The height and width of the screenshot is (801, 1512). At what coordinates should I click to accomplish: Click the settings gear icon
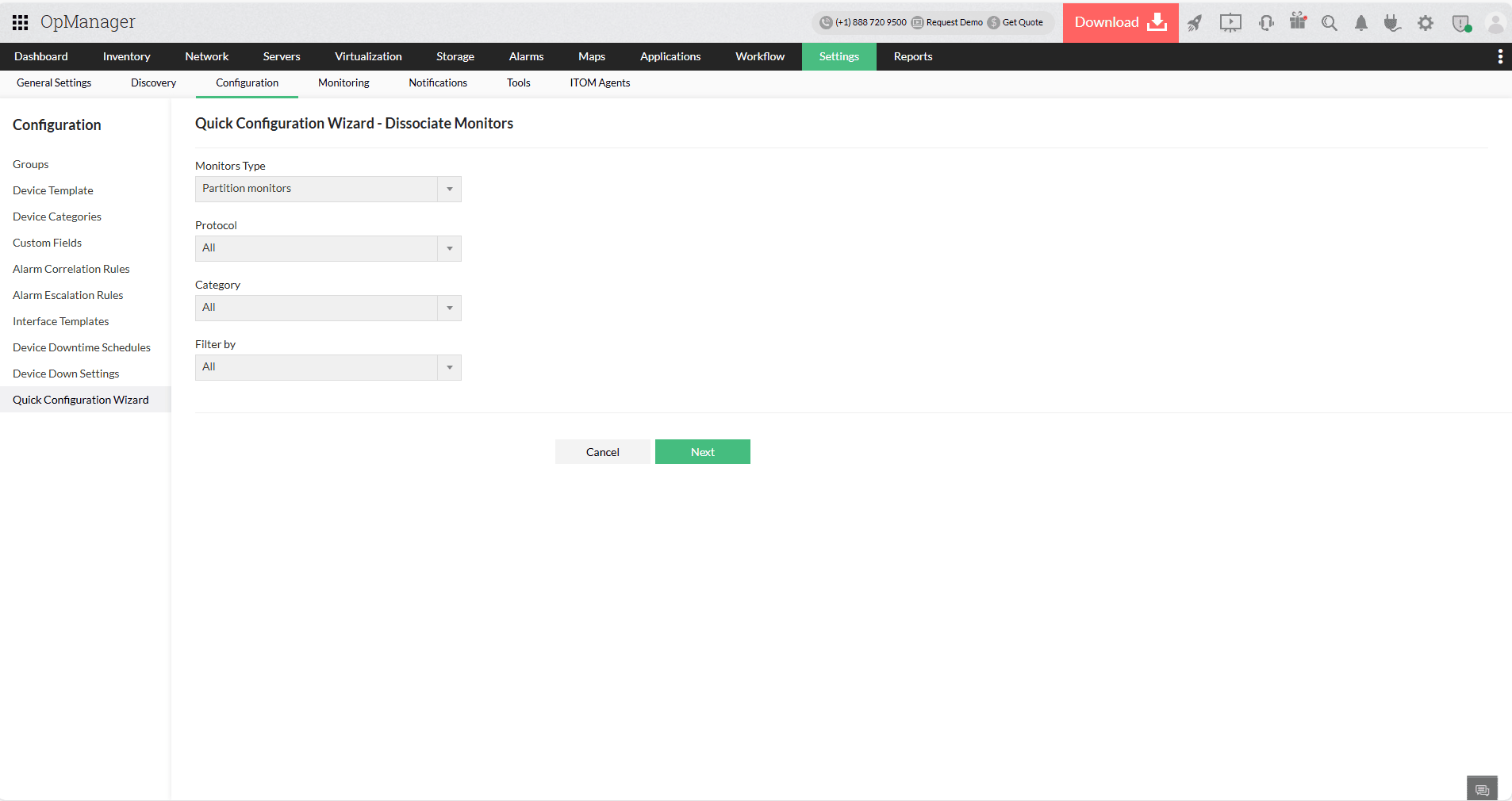pyautogui.click(x=1426, y=23)
